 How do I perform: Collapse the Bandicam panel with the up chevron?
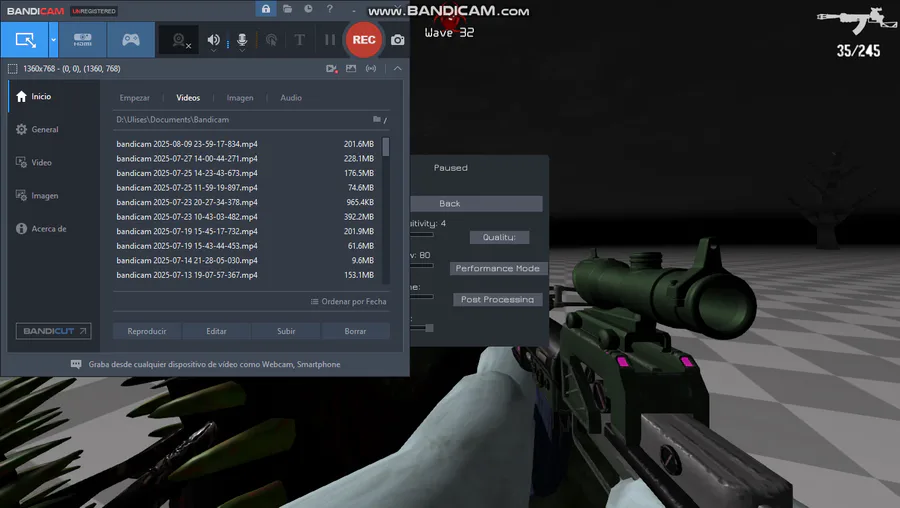coord(397,69)
